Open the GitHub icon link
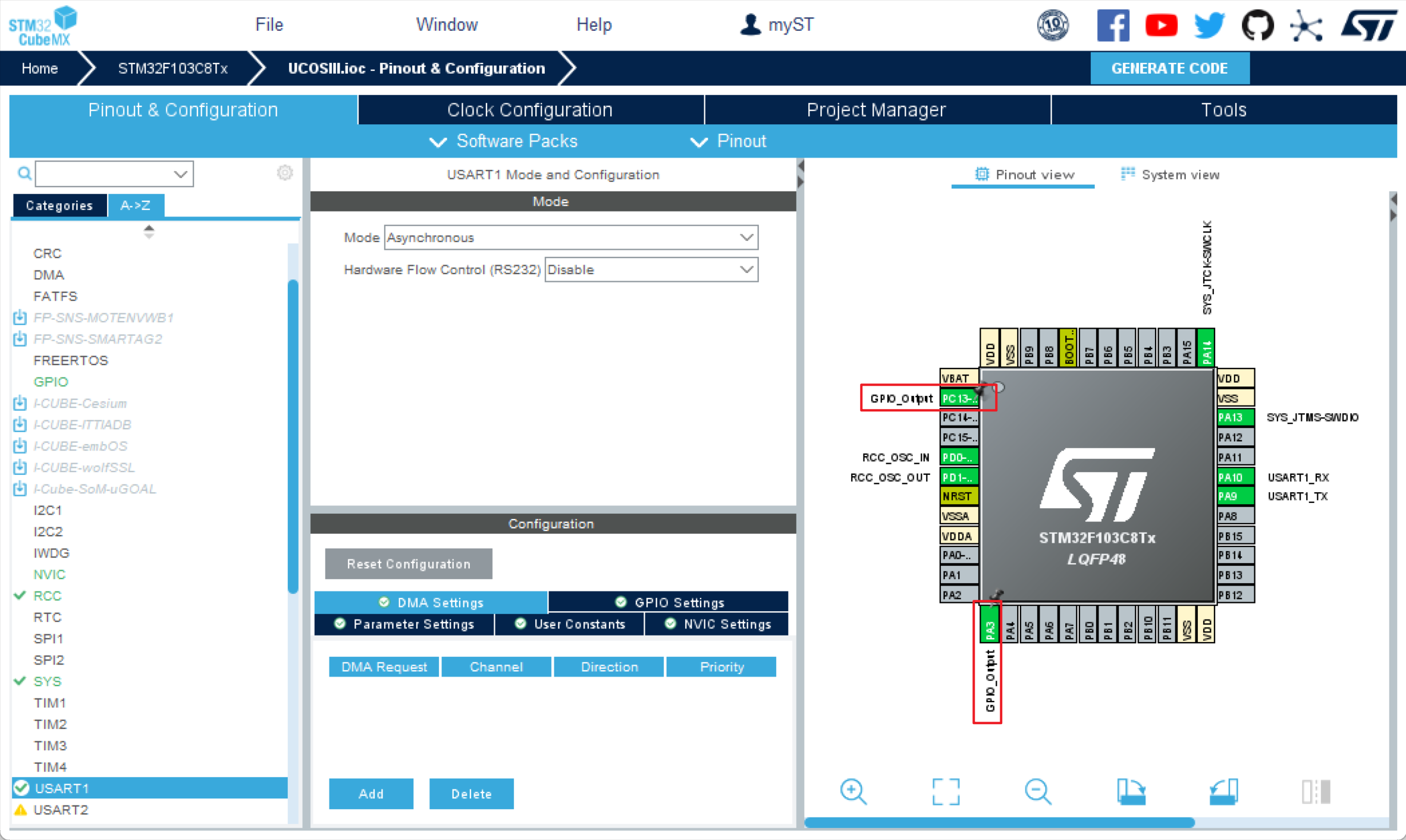 point(1257,25)
